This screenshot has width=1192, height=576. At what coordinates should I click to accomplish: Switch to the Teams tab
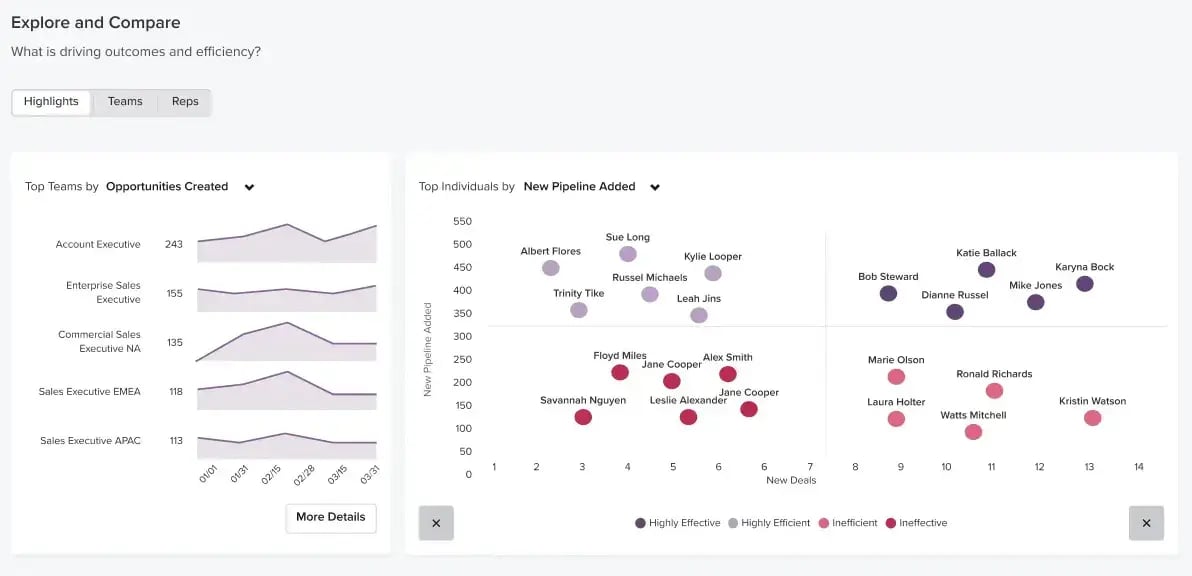pos(124,101)
